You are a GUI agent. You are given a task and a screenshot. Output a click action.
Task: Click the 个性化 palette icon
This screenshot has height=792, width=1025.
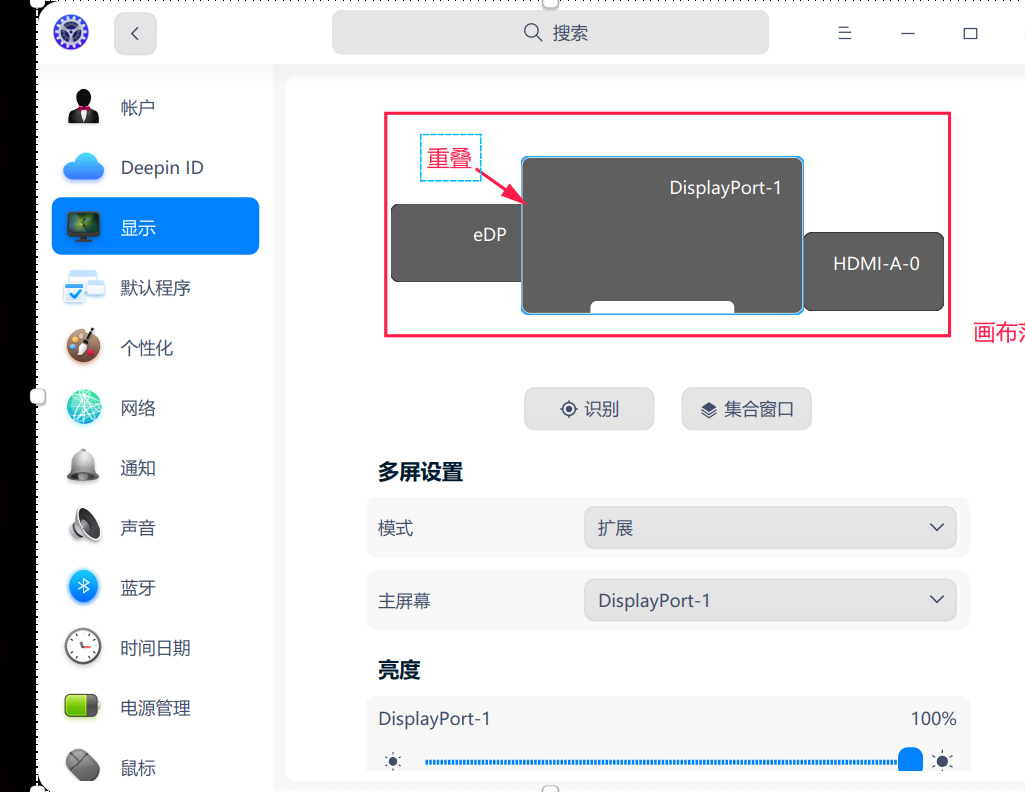pyautogui.click(x=84, y=346)
